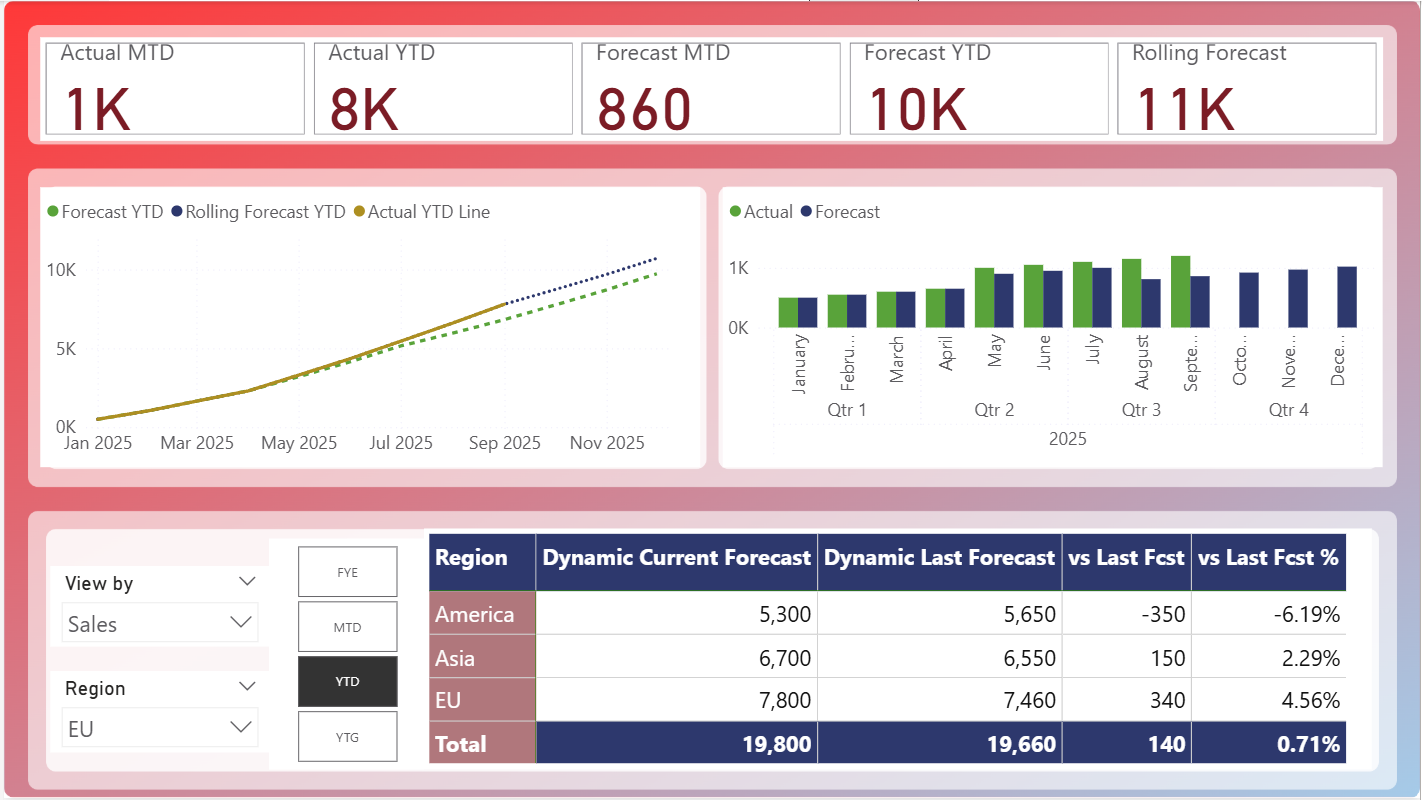Click the -6.19% variance percentage
The height and width of the screenshot is (800, 1422).
tap(1306, 614)
